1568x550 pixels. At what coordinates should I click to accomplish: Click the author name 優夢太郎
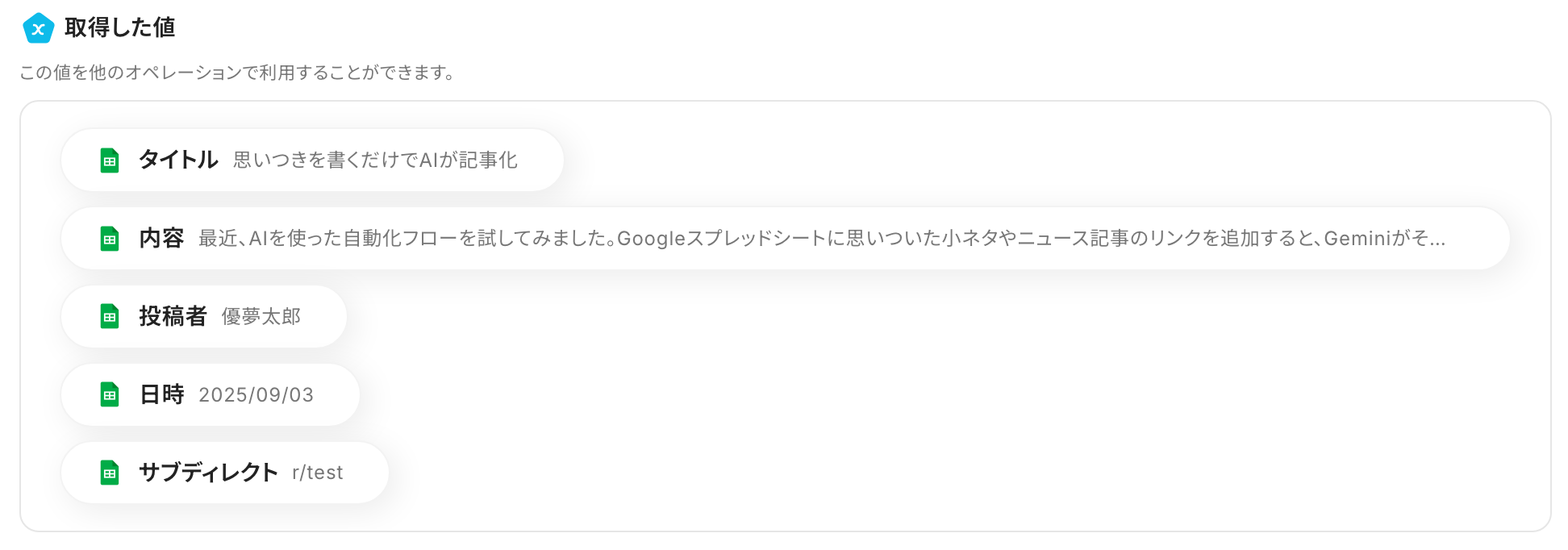[x=261, y=316]
